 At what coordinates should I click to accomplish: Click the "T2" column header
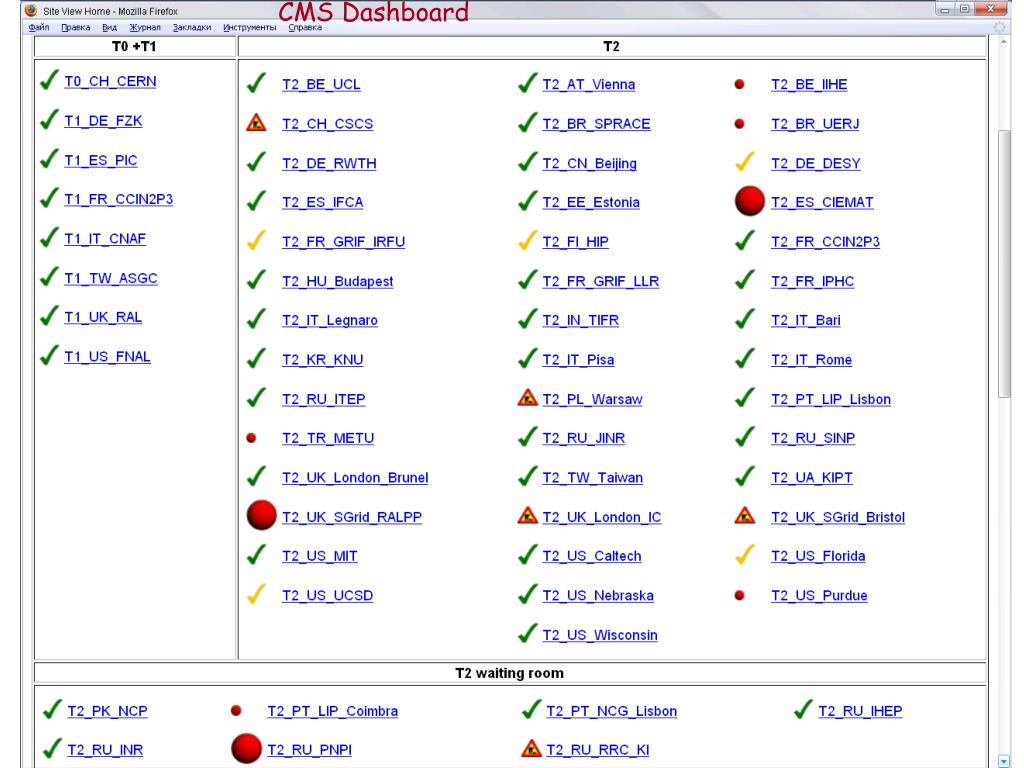pyautogui.click(x=612, y=46)
